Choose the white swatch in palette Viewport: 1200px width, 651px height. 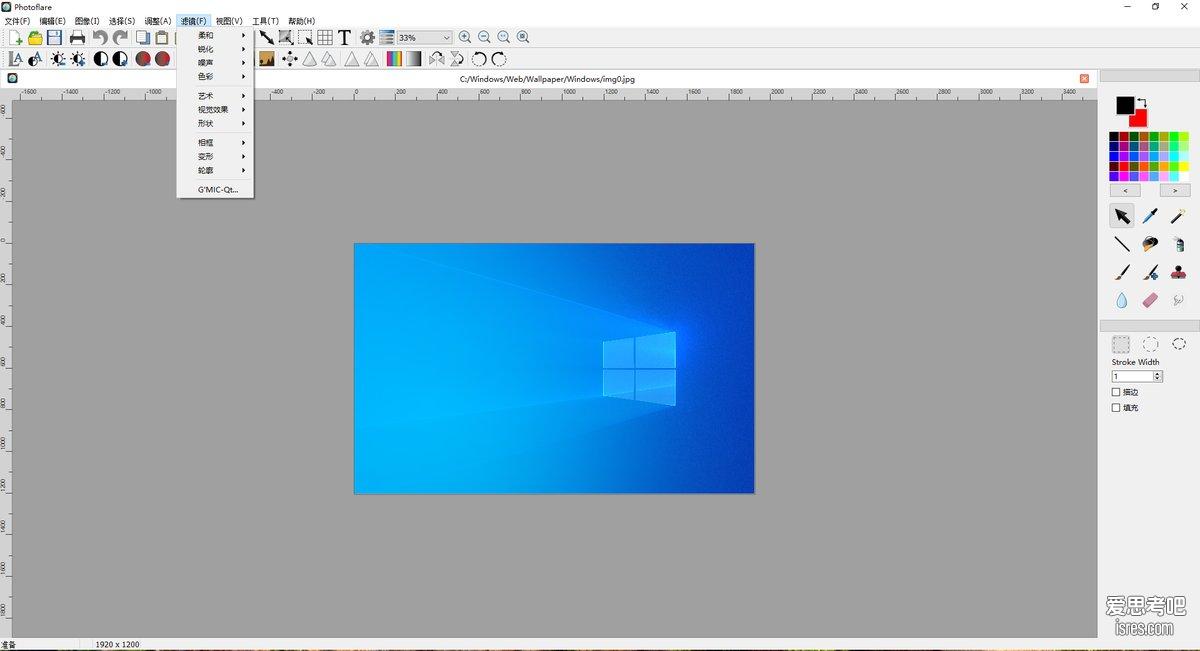(1184, 176)
